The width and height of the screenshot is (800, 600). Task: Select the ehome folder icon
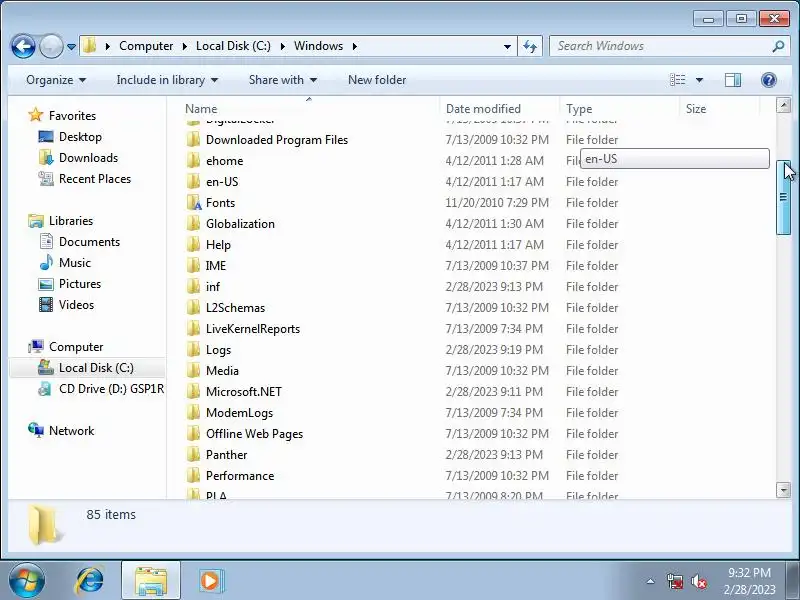click(x=193, y=161)
